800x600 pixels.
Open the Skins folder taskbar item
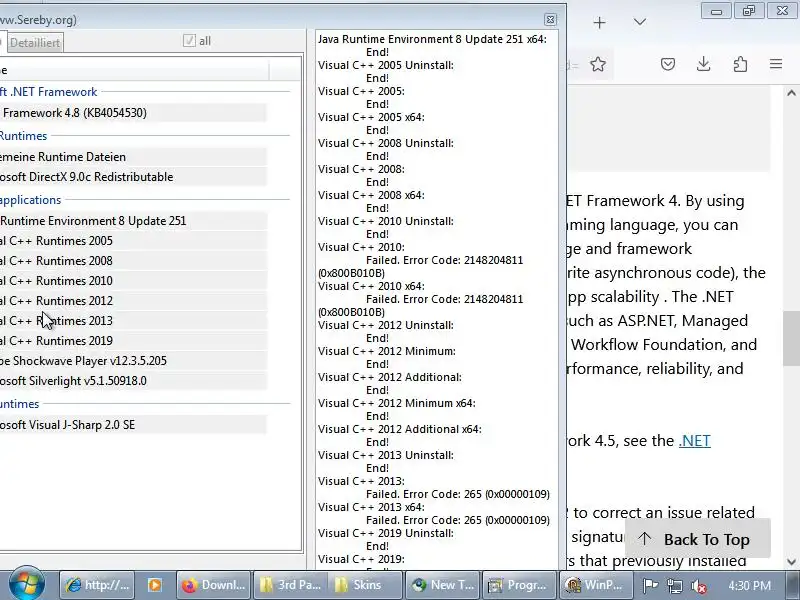click(x=364, y=585)
